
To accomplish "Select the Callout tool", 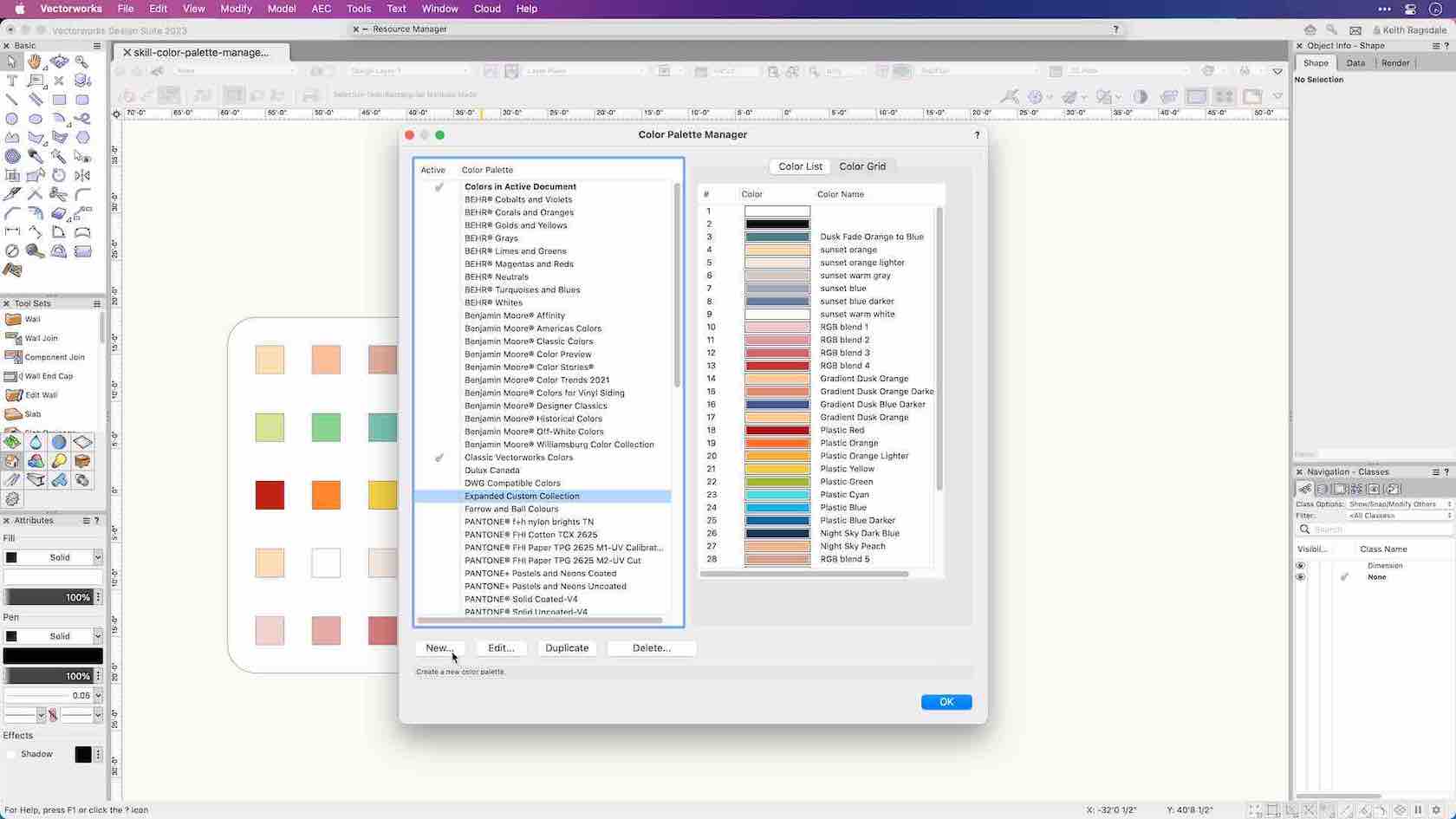I will [x=35, y=81].
